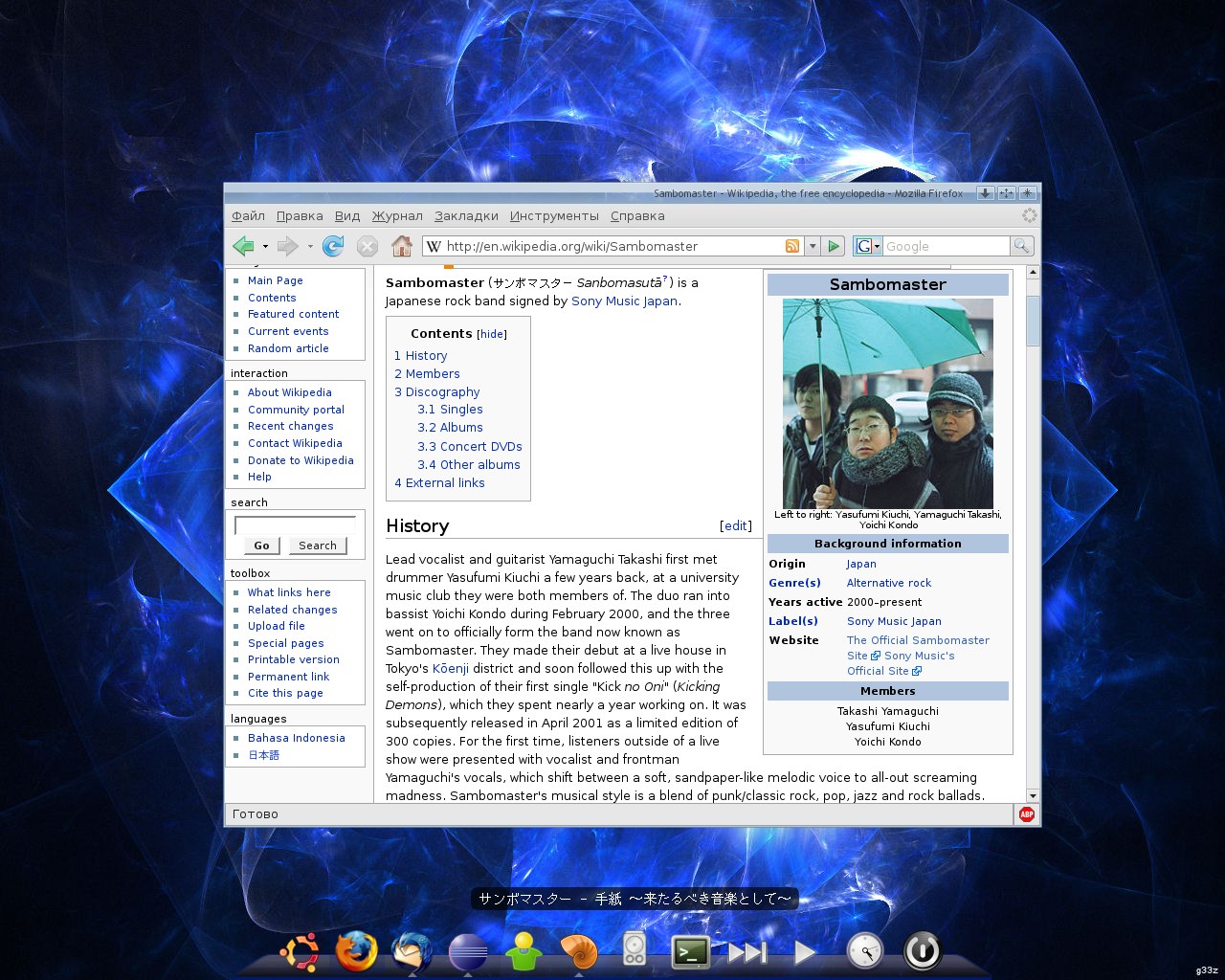Click the clock icon in the dock
The image size is (1225, 980).
(x=865, y=951)
